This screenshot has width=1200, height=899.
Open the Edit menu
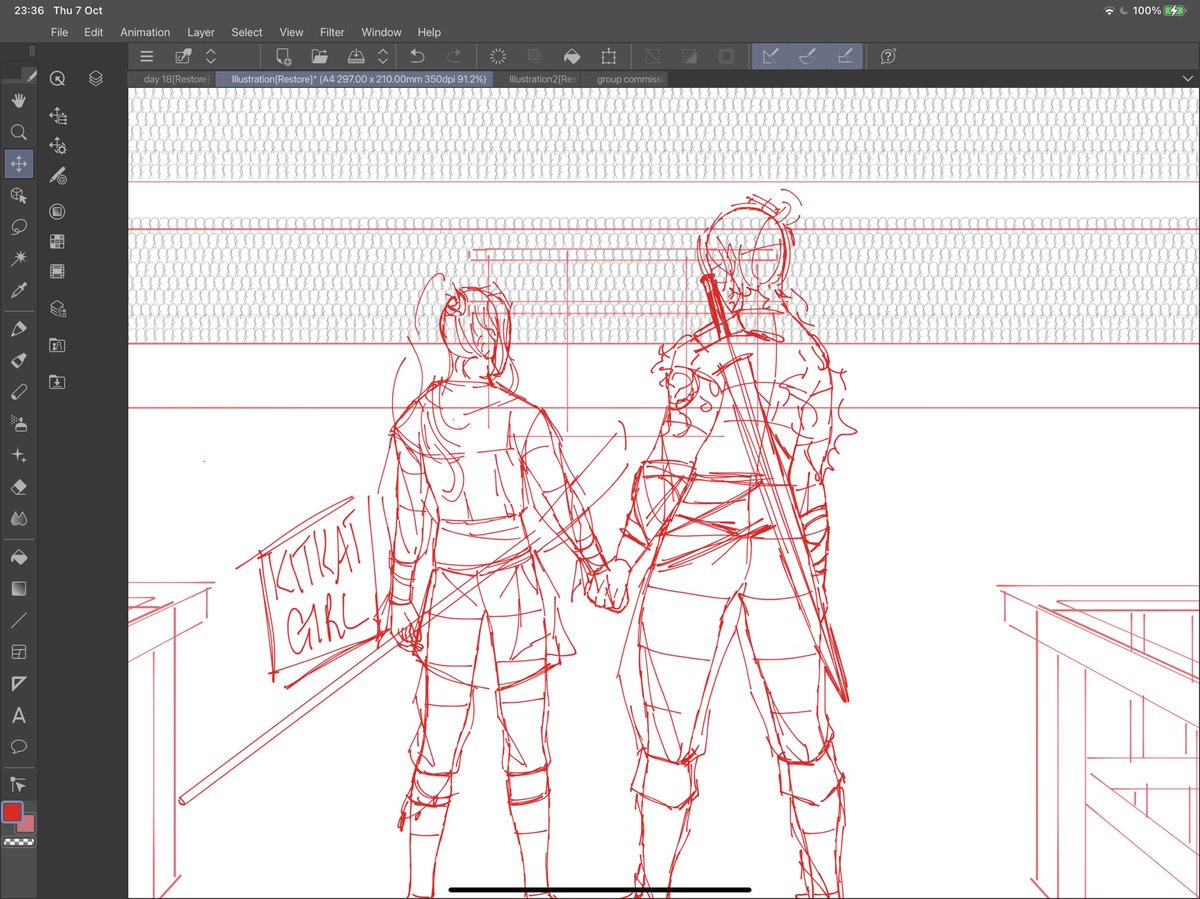[x=93, y=32]
